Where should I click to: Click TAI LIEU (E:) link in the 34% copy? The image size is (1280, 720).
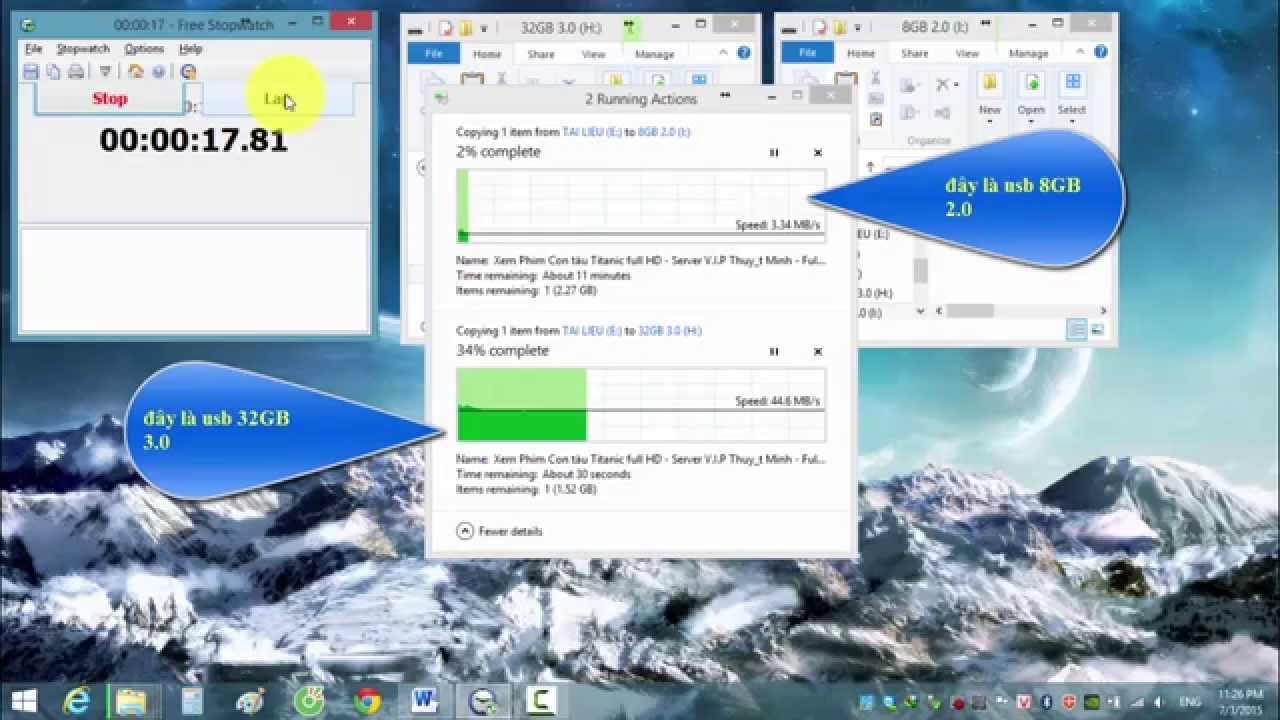(x=592, y=330)
